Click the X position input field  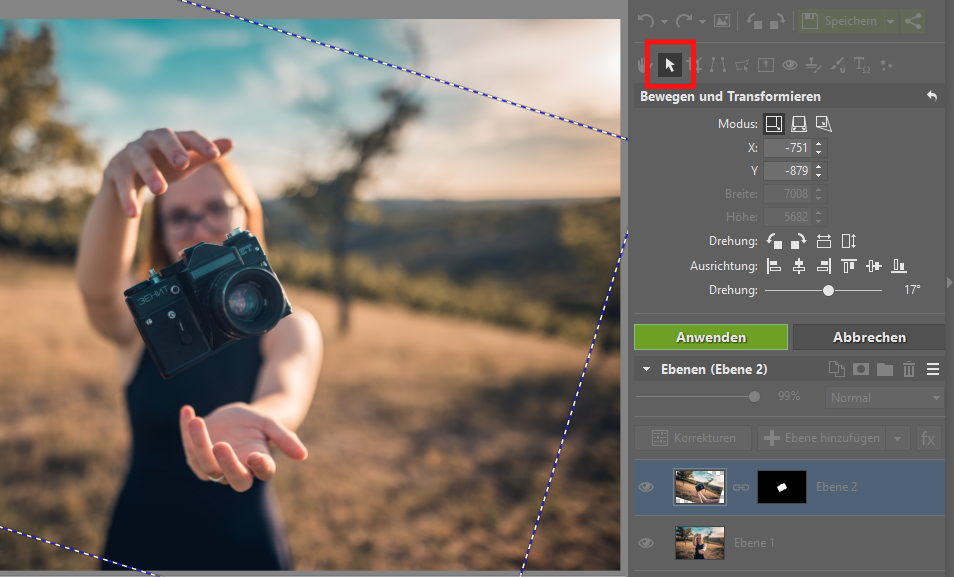pyautogui.click(x=787, y=148)
